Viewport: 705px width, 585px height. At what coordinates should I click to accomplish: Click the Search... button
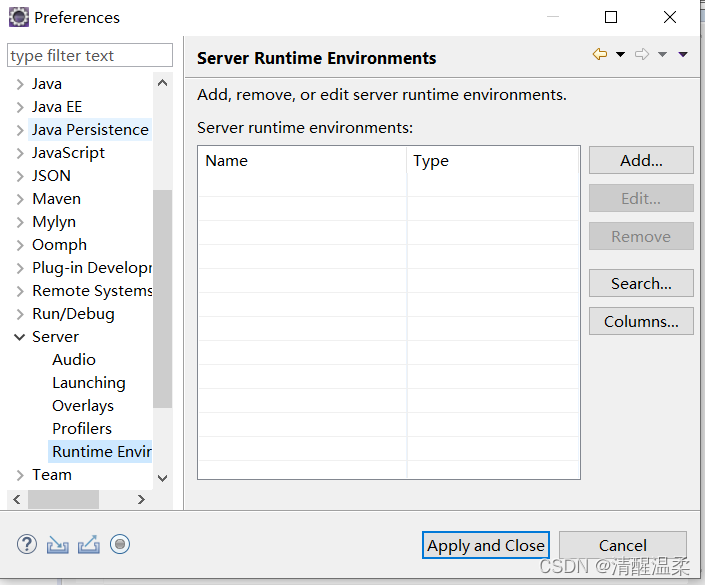(x=641, y=284)
